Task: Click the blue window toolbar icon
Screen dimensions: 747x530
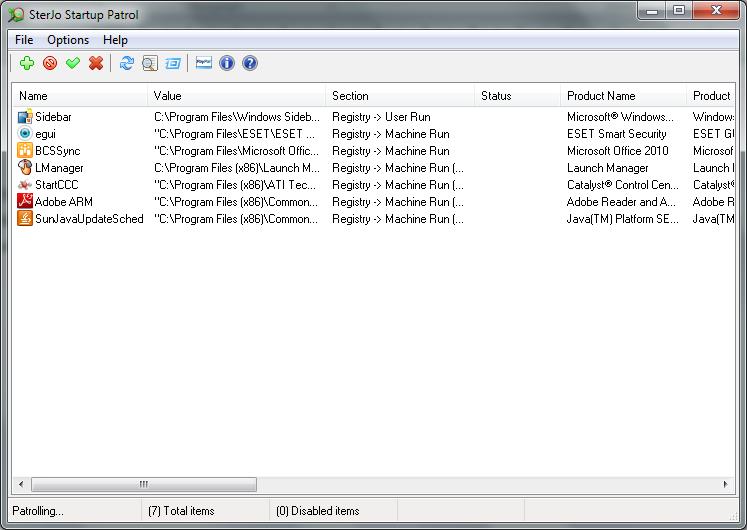Action: pos(172,63)
